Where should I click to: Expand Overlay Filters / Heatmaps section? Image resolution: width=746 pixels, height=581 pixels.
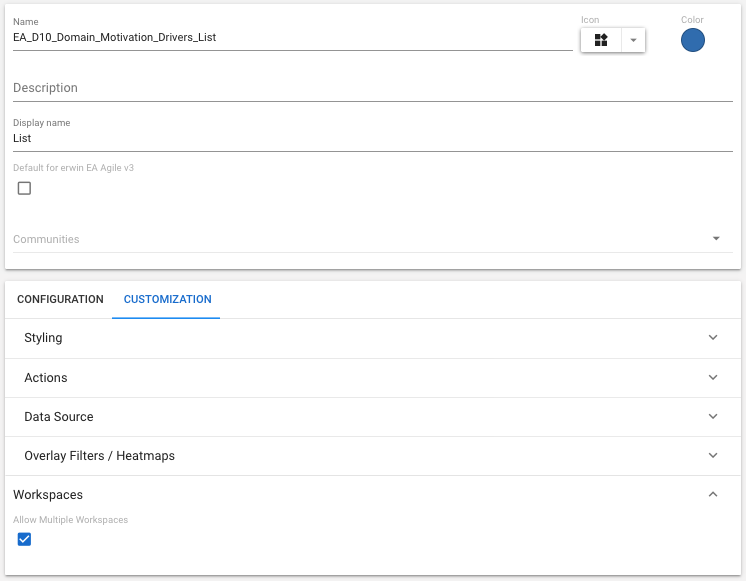[x=100, y=456]
